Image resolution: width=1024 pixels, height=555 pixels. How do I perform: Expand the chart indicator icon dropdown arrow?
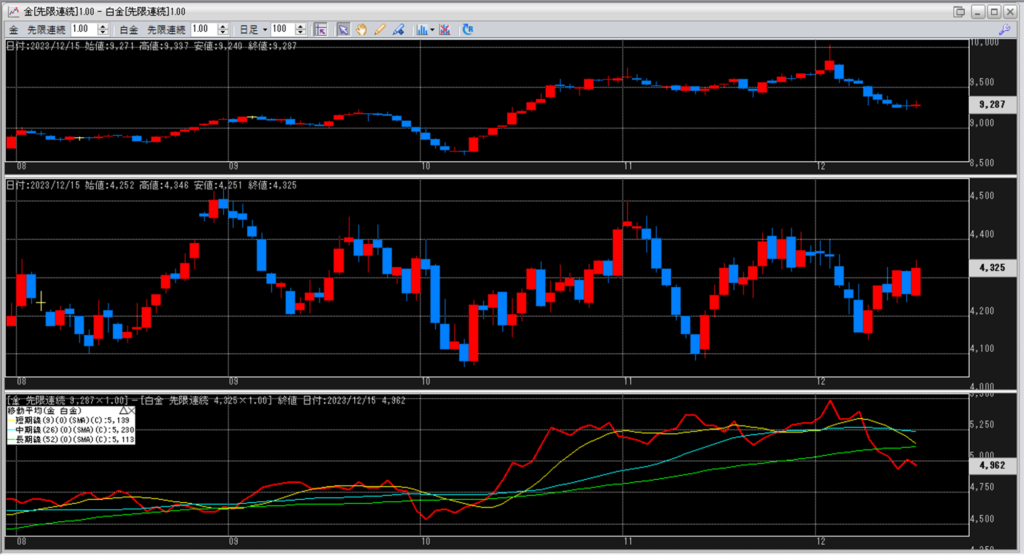click(x=432, y=29)
